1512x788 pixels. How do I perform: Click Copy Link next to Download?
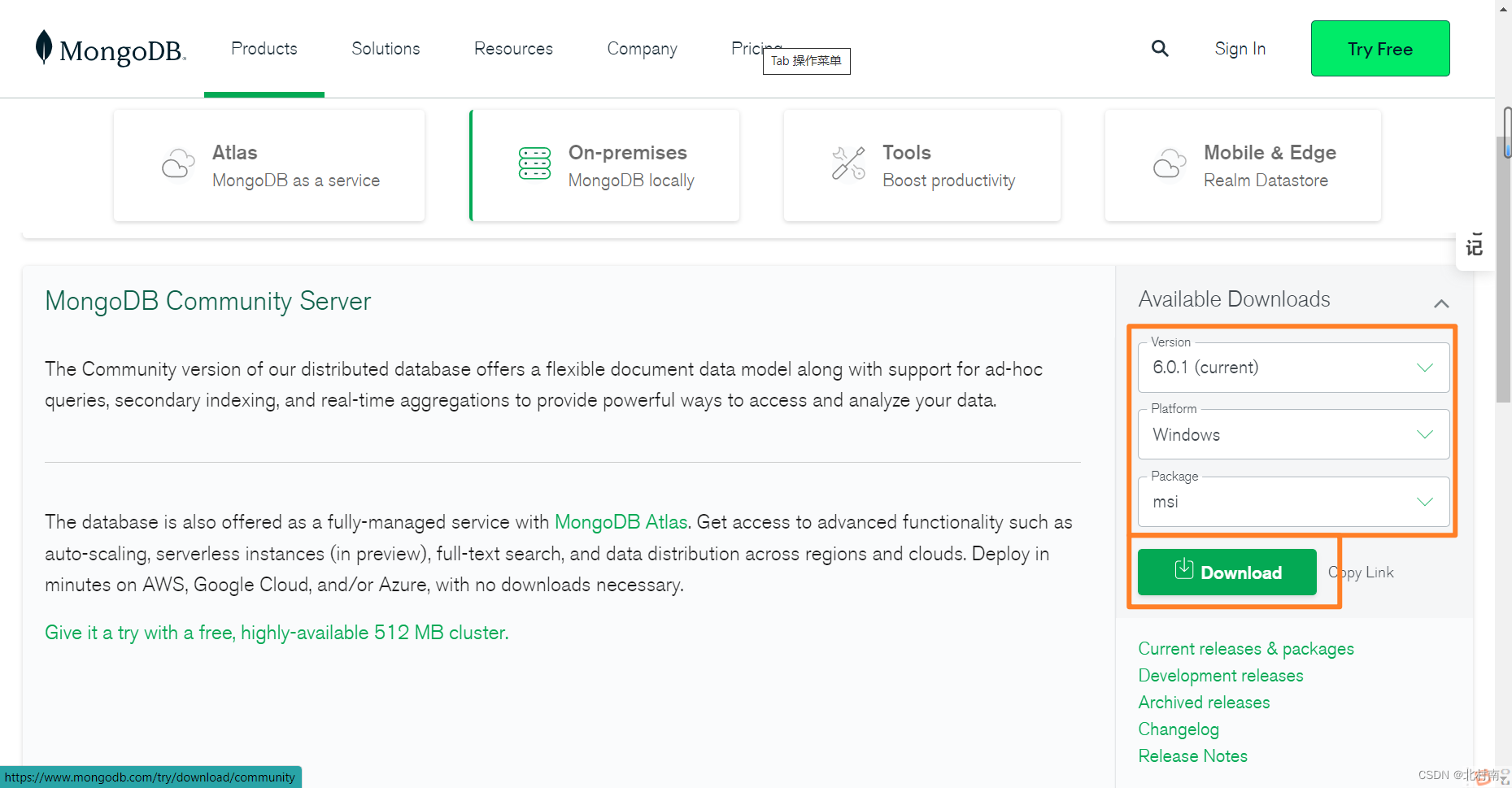point(1360,572)
